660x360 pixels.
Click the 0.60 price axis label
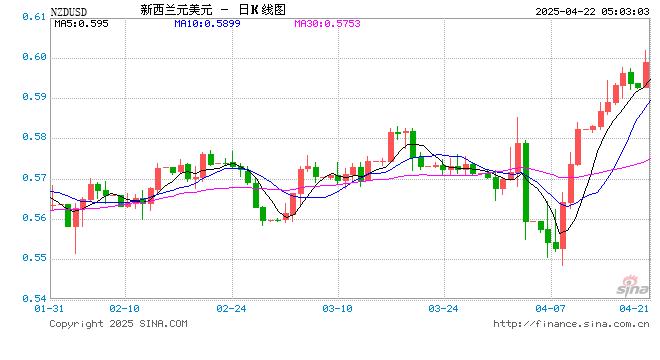click(34, 57)
